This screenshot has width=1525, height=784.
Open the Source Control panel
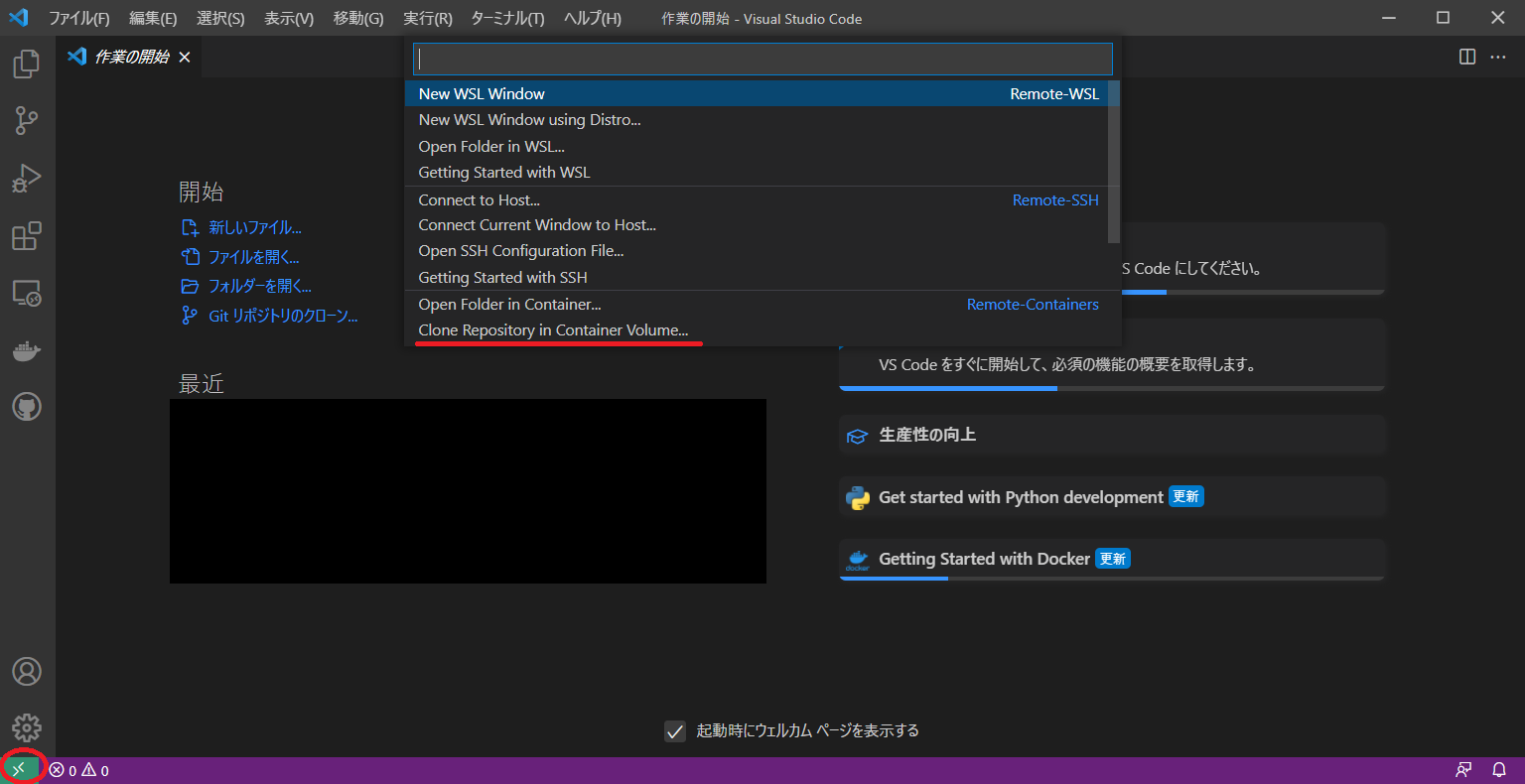click(x=26, y=120)
